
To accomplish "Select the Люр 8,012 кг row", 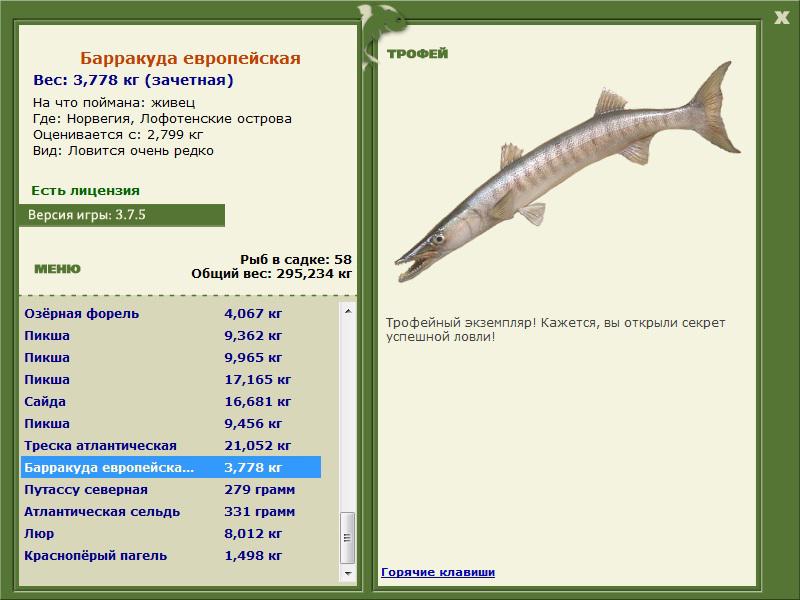I will point(171,533).
